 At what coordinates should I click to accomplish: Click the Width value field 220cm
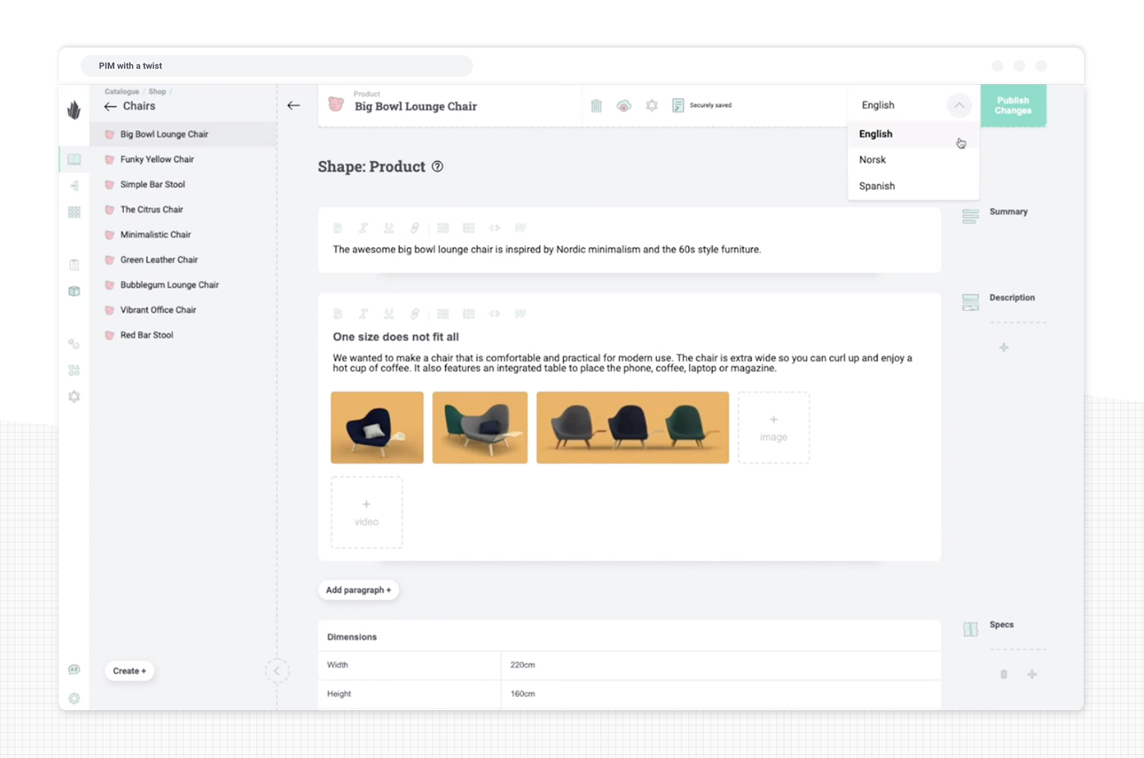(720, 665)
